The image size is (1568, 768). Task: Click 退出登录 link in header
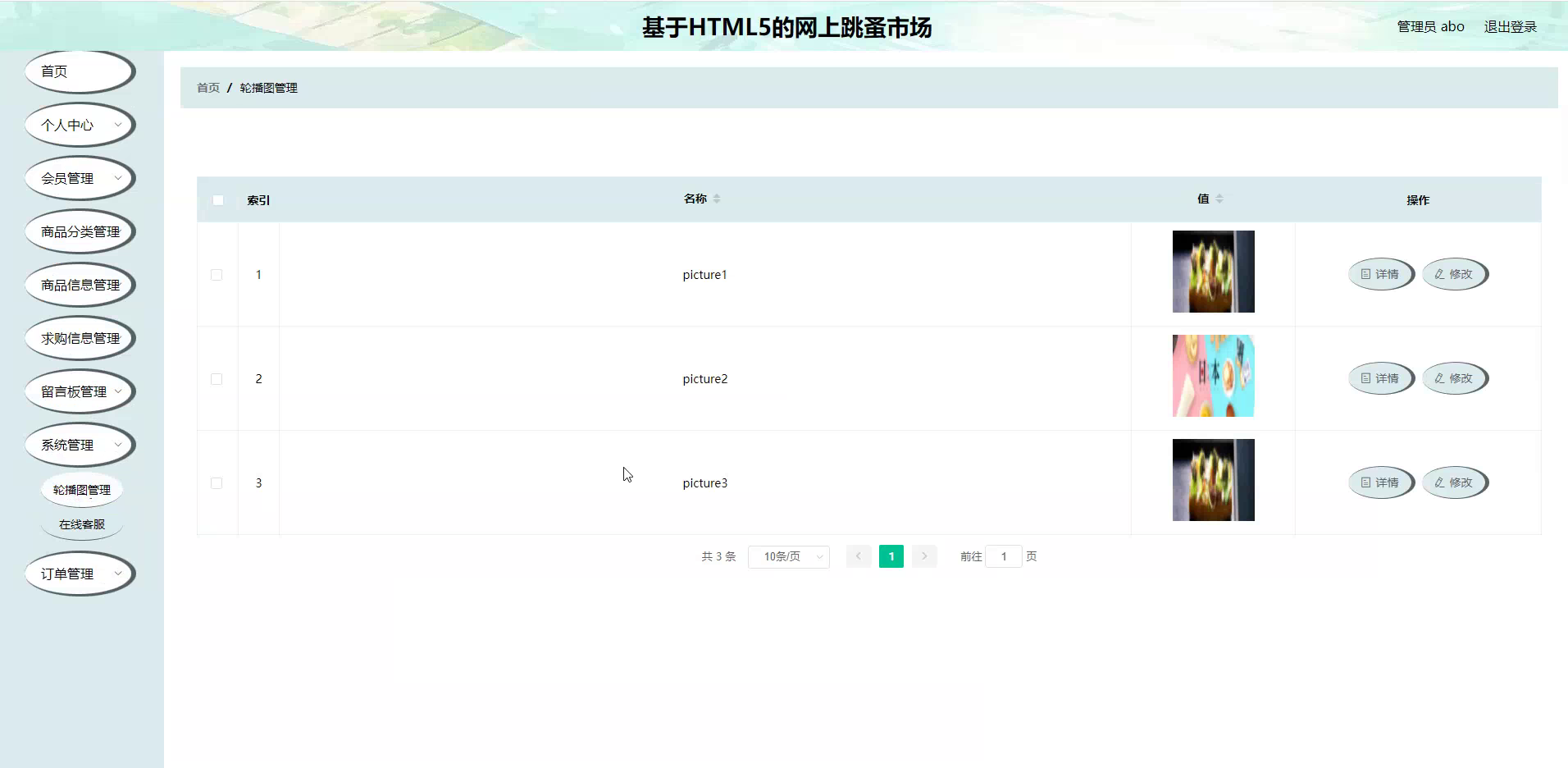coord(1510,27)
